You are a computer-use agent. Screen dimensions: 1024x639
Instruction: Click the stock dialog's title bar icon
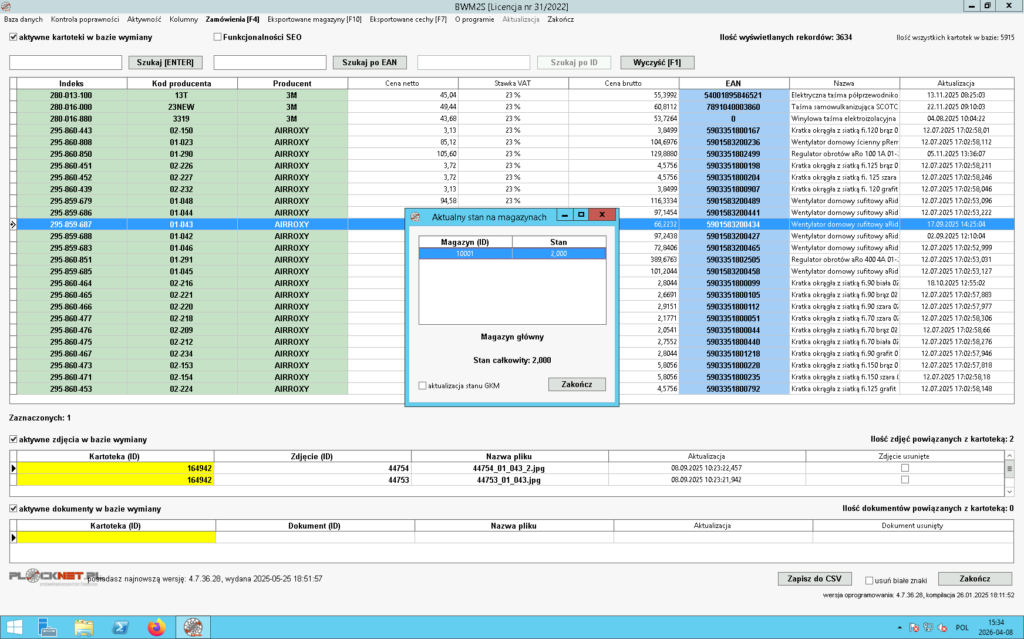416,215
